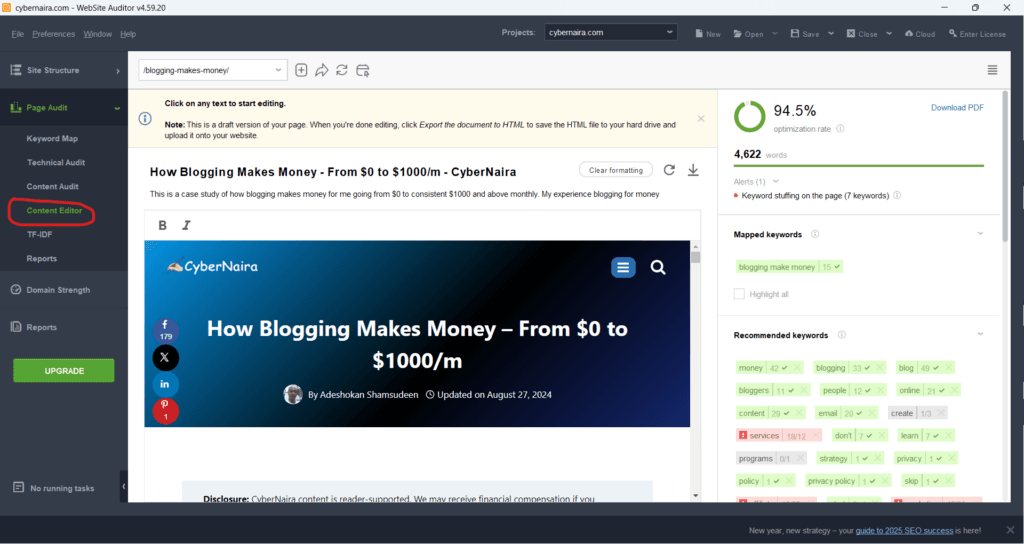This screenshot has width=1024, height=544.
Task: Check the Highlight all checkbox
Action: click(x=739, y=294)
